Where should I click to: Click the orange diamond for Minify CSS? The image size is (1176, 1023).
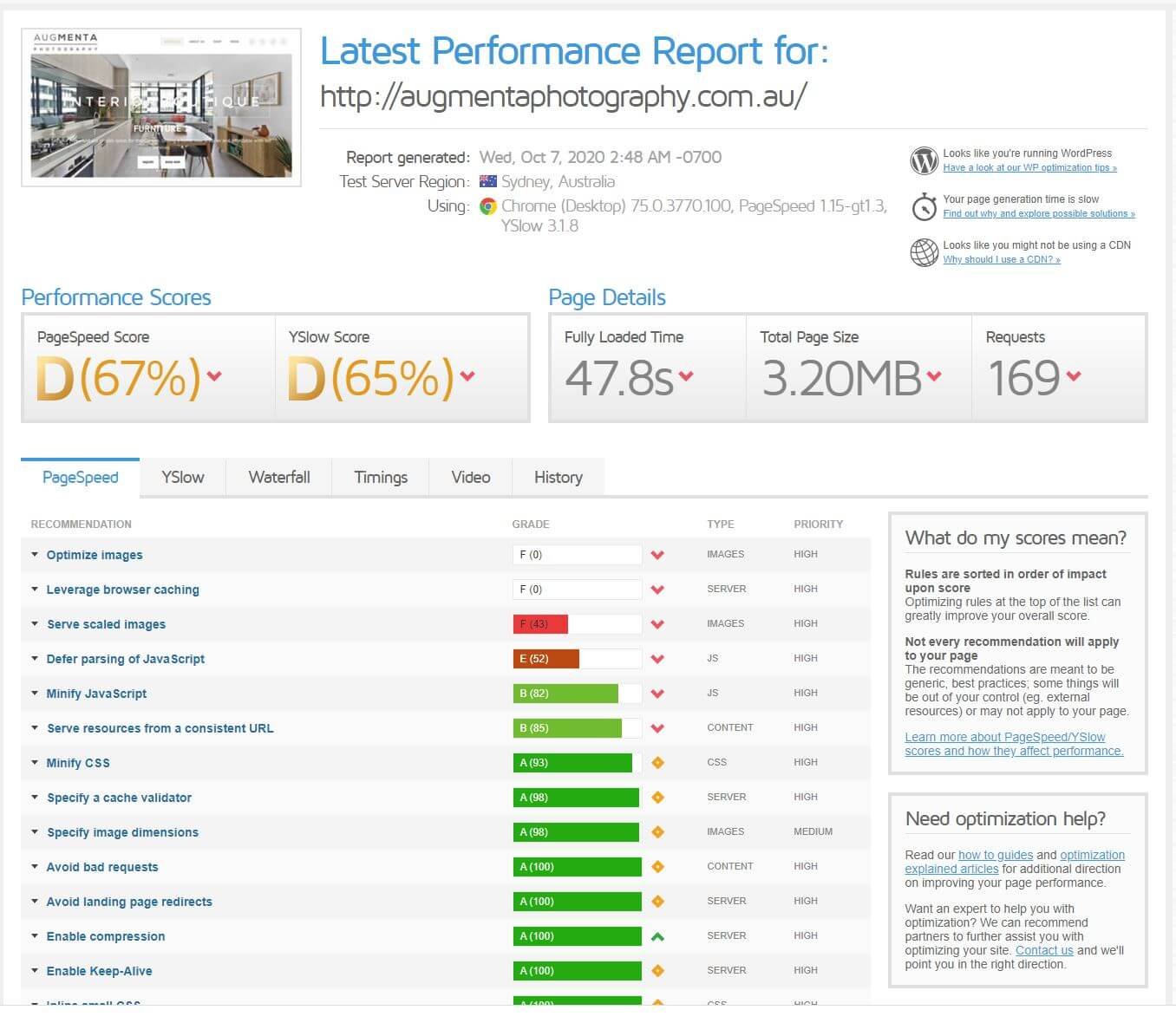657,763
